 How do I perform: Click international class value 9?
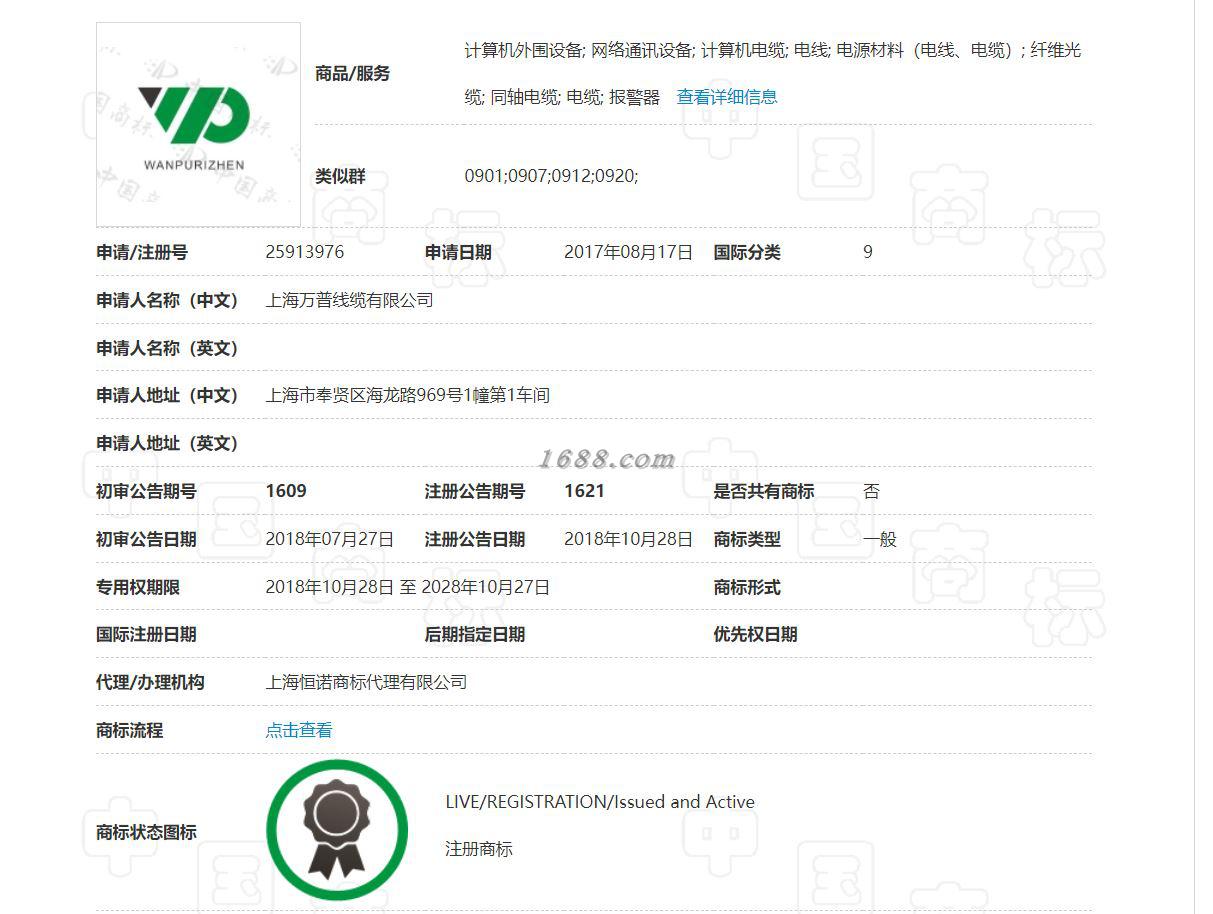(x=868, y=252)
